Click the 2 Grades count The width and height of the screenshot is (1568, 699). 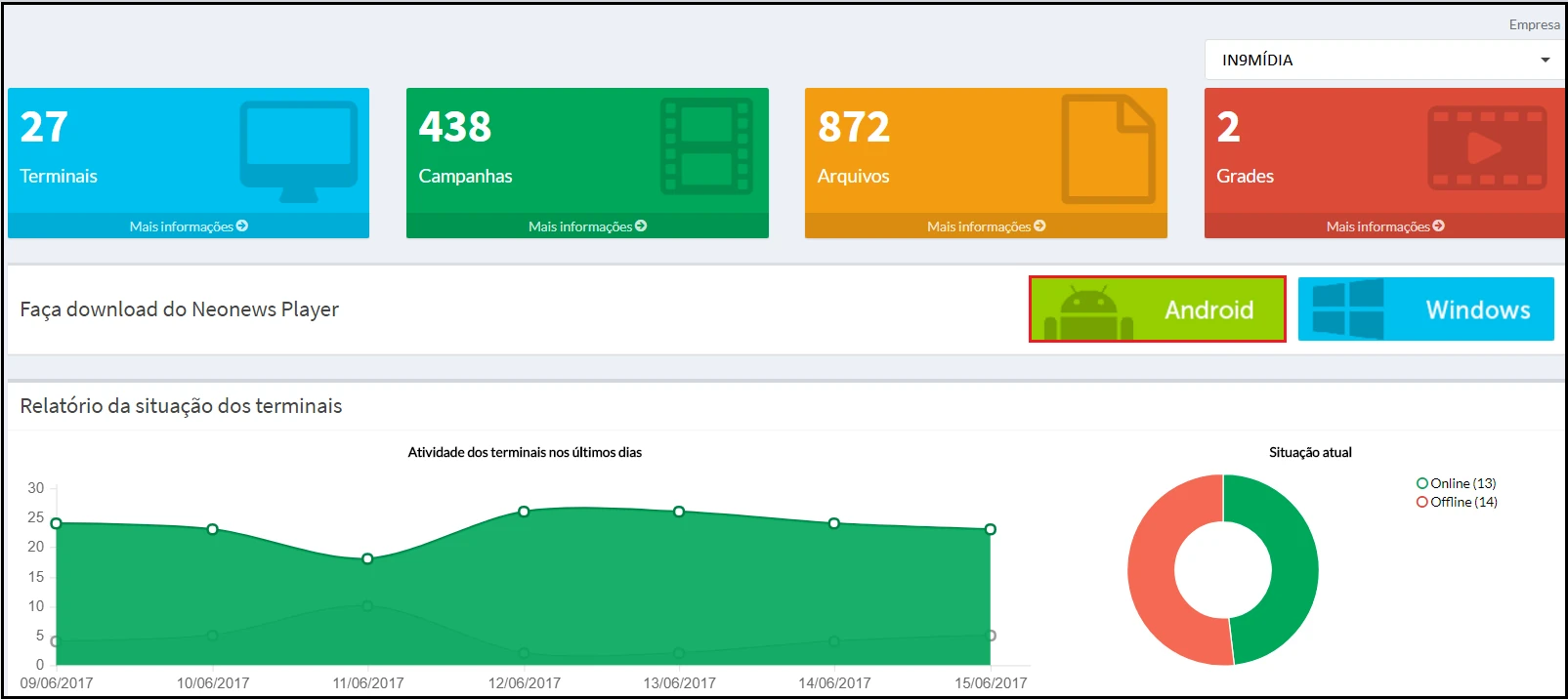1228,127
